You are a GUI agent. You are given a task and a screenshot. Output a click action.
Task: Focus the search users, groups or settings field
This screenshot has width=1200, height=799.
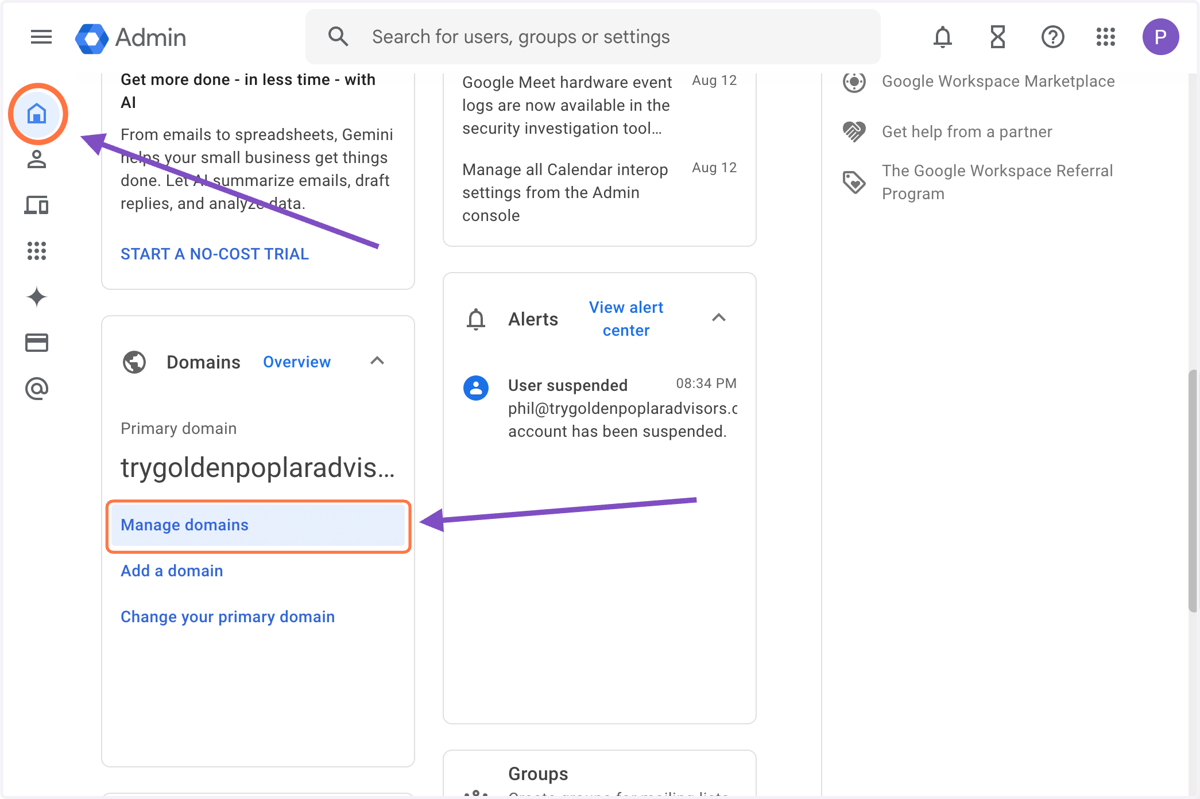pyautogui.click(x=593, y=37)
